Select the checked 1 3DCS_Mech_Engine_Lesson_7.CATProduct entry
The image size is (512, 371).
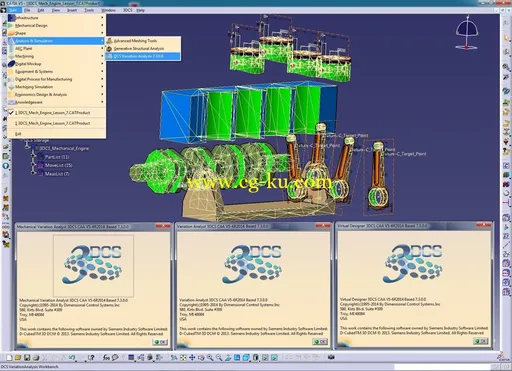(56, 113)
